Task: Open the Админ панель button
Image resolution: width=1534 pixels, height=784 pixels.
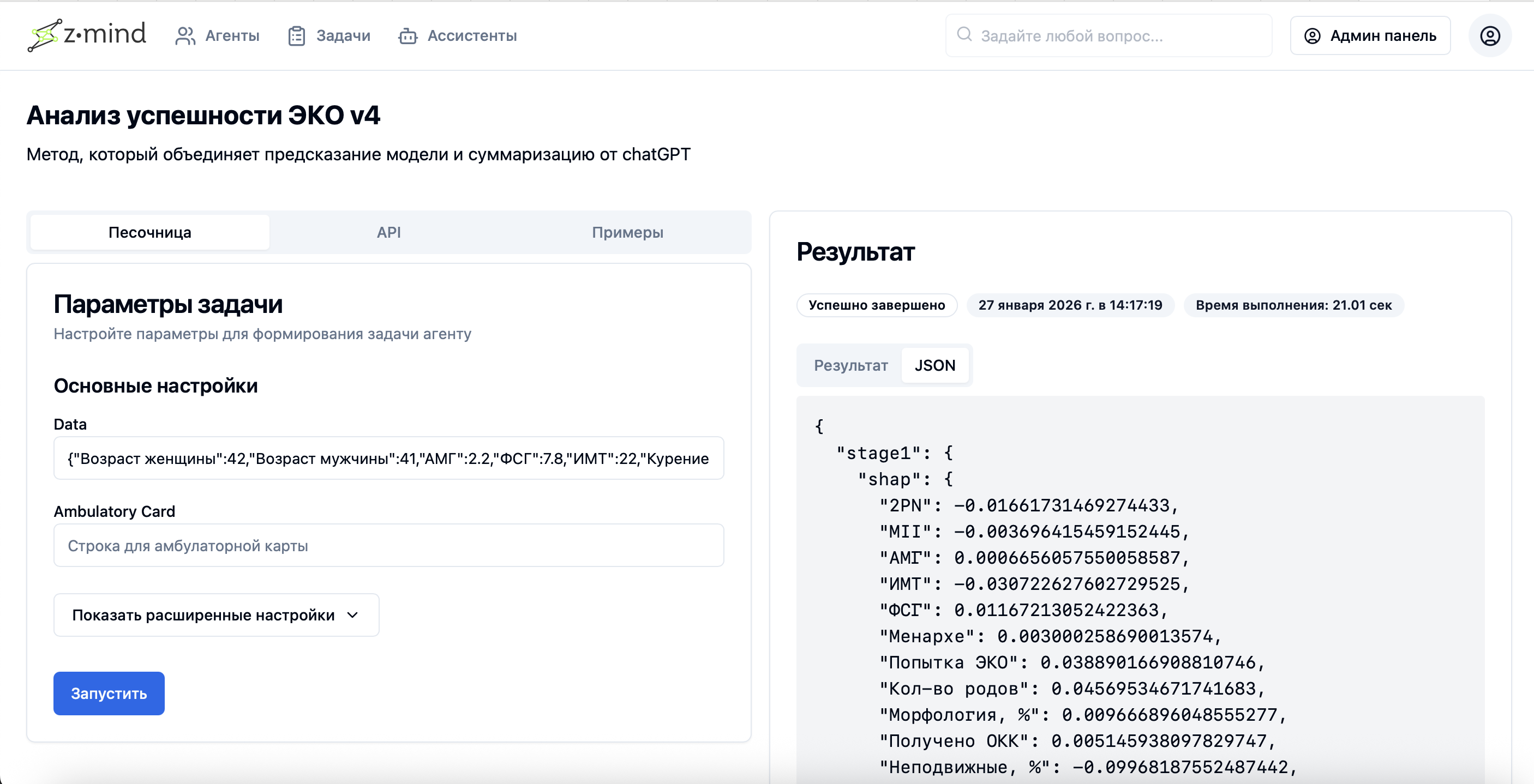Action: point(1370,36)
